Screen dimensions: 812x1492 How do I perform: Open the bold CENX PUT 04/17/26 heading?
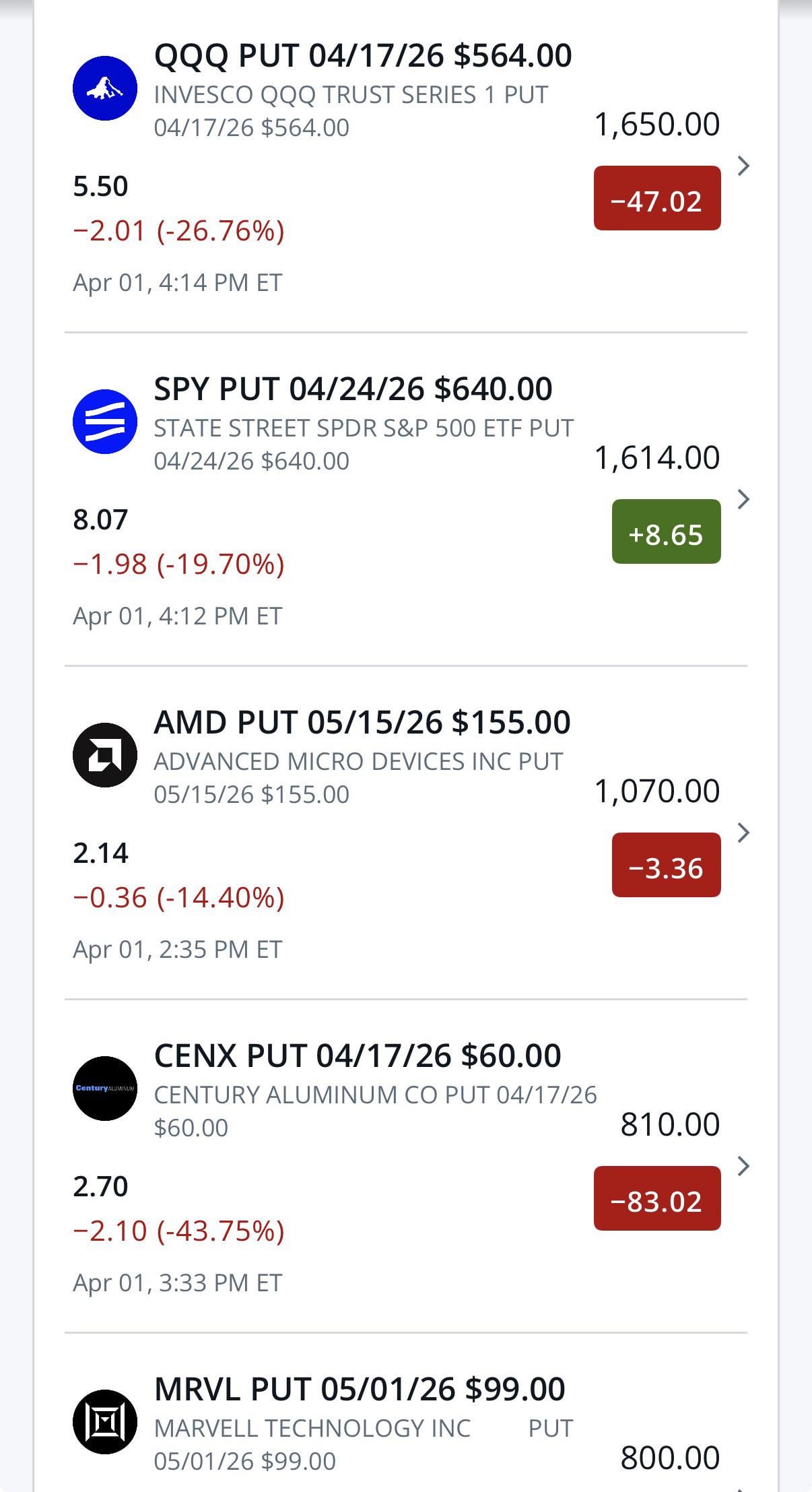358,1056
